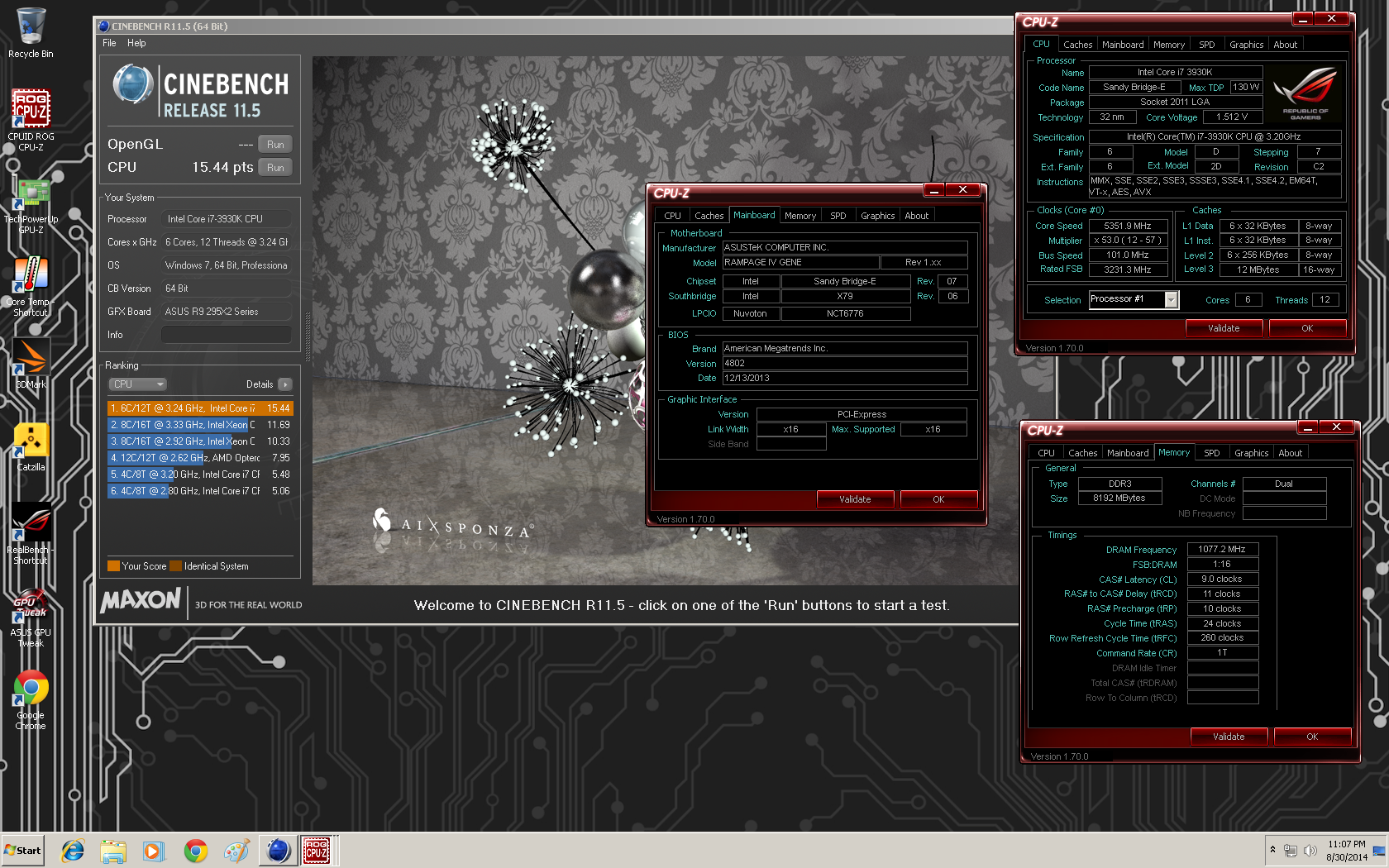
Task: Click the empty Info input field
Action: tap(227, 335)
